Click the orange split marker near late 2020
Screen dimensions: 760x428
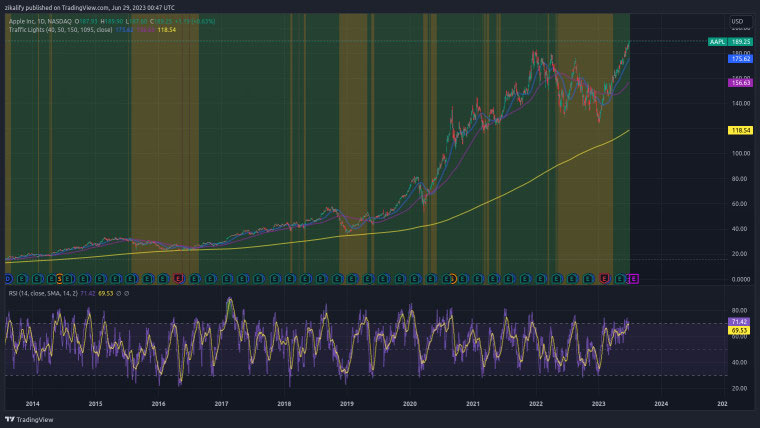pyautogui.click(x=452, y=279)
